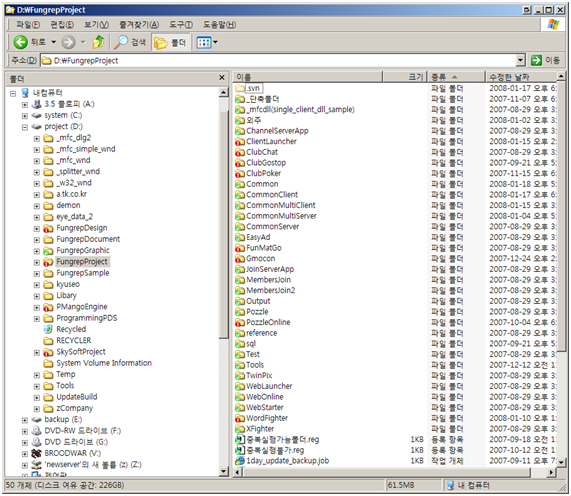Select the ClientLauncher folder icon
This screenshot has height=496, width=571.
click(x=240, y=141)
